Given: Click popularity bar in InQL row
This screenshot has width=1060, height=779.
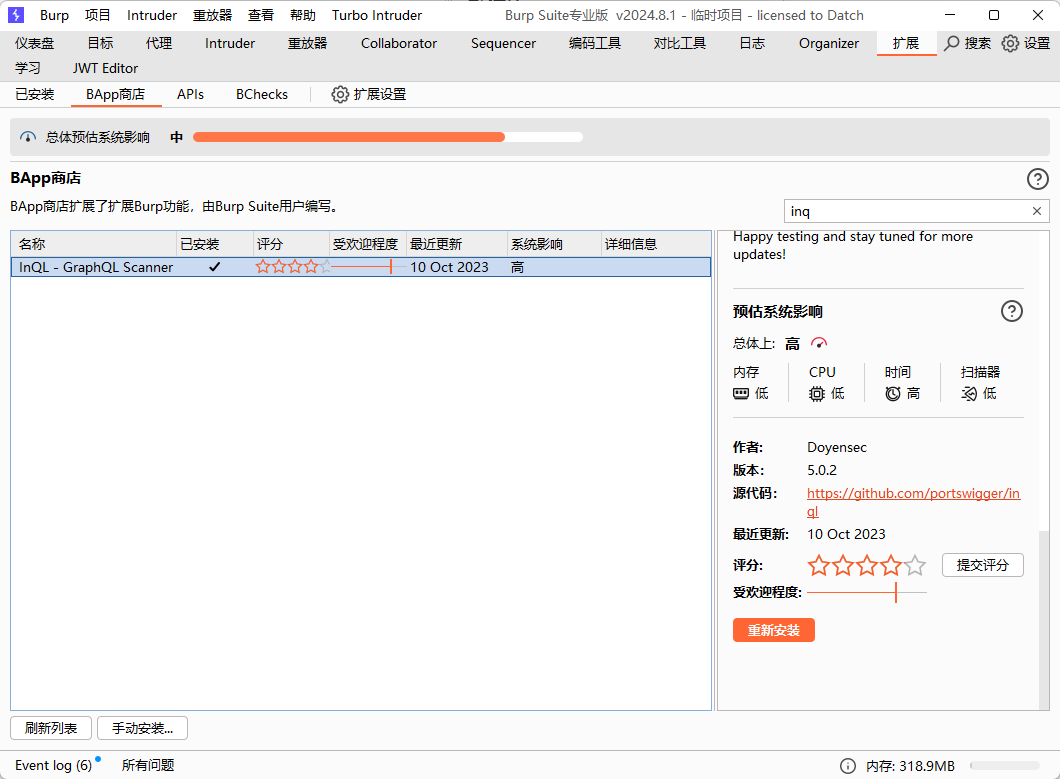Looking at the screenshot, I should (368, 267).
